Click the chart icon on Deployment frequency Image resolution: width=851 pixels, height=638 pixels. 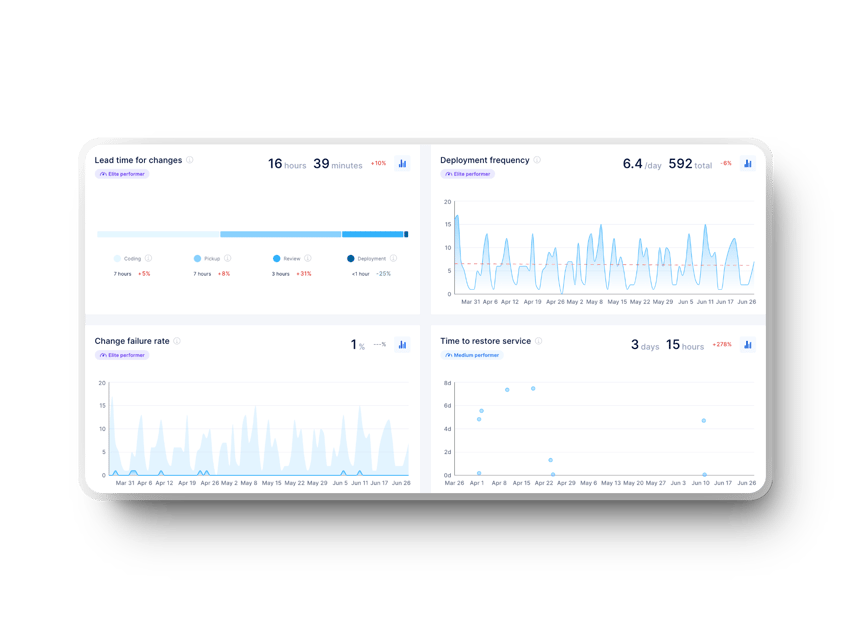tap(750, 163)
